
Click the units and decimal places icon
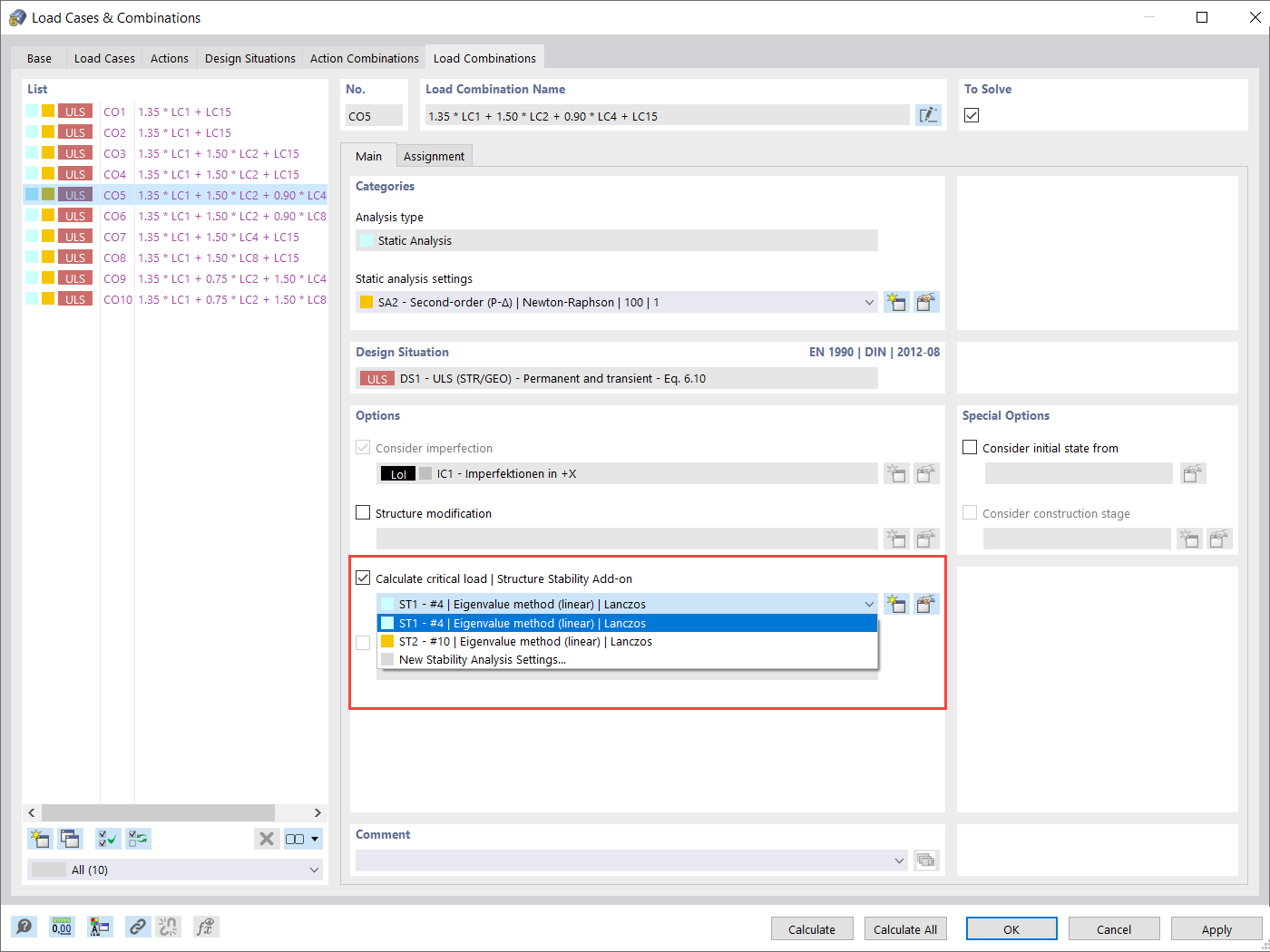[x=62, y=927]
